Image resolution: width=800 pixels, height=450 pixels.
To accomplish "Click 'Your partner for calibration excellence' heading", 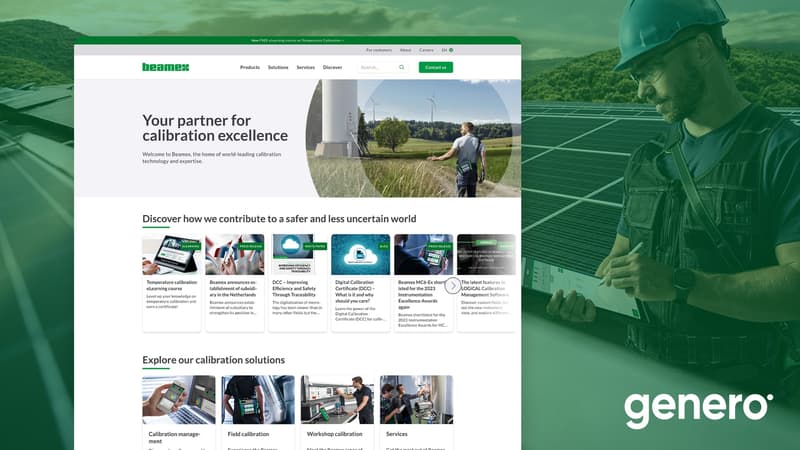I will (215, 128).
